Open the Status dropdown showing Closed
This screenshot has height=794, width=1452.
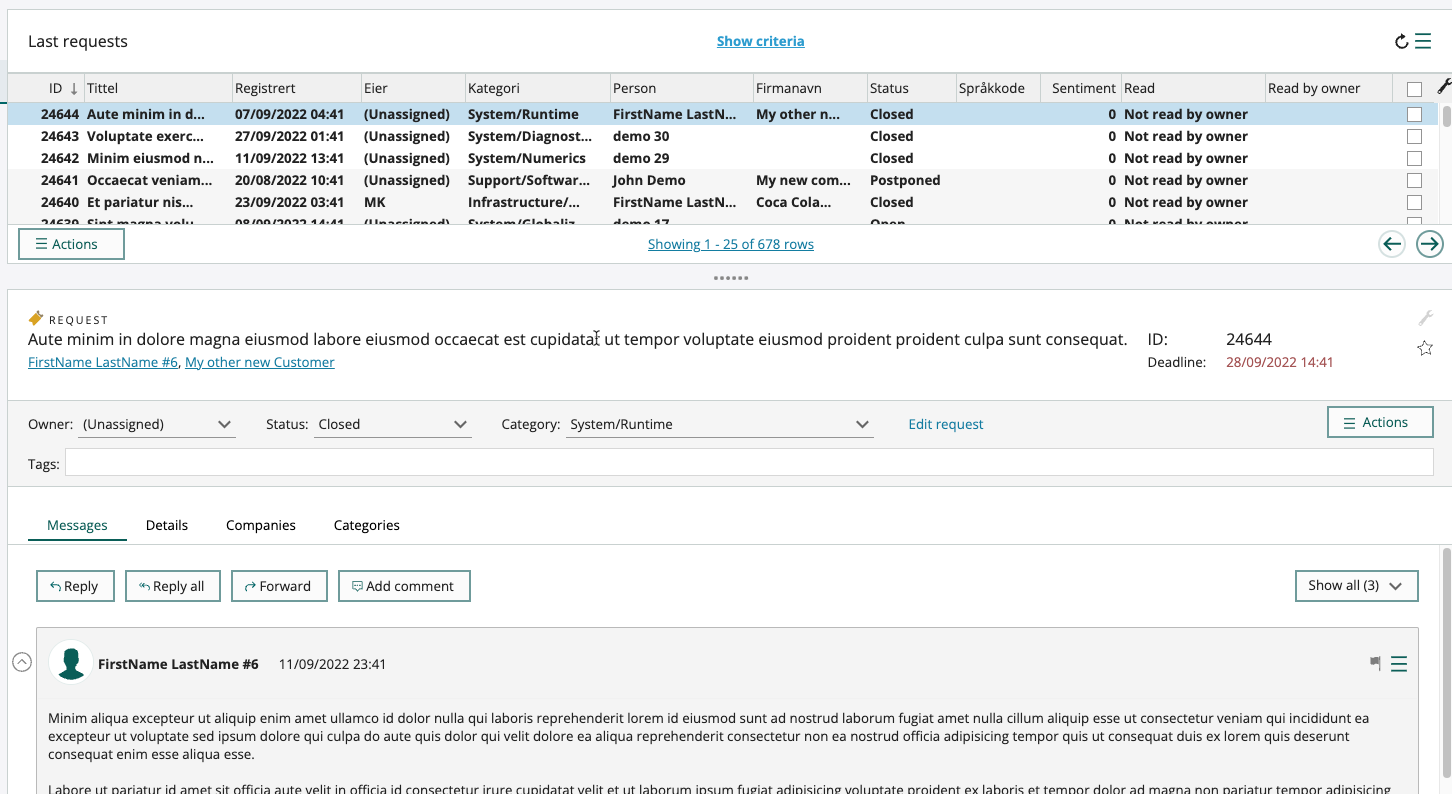pyautogui.click(x=393, y=425)
